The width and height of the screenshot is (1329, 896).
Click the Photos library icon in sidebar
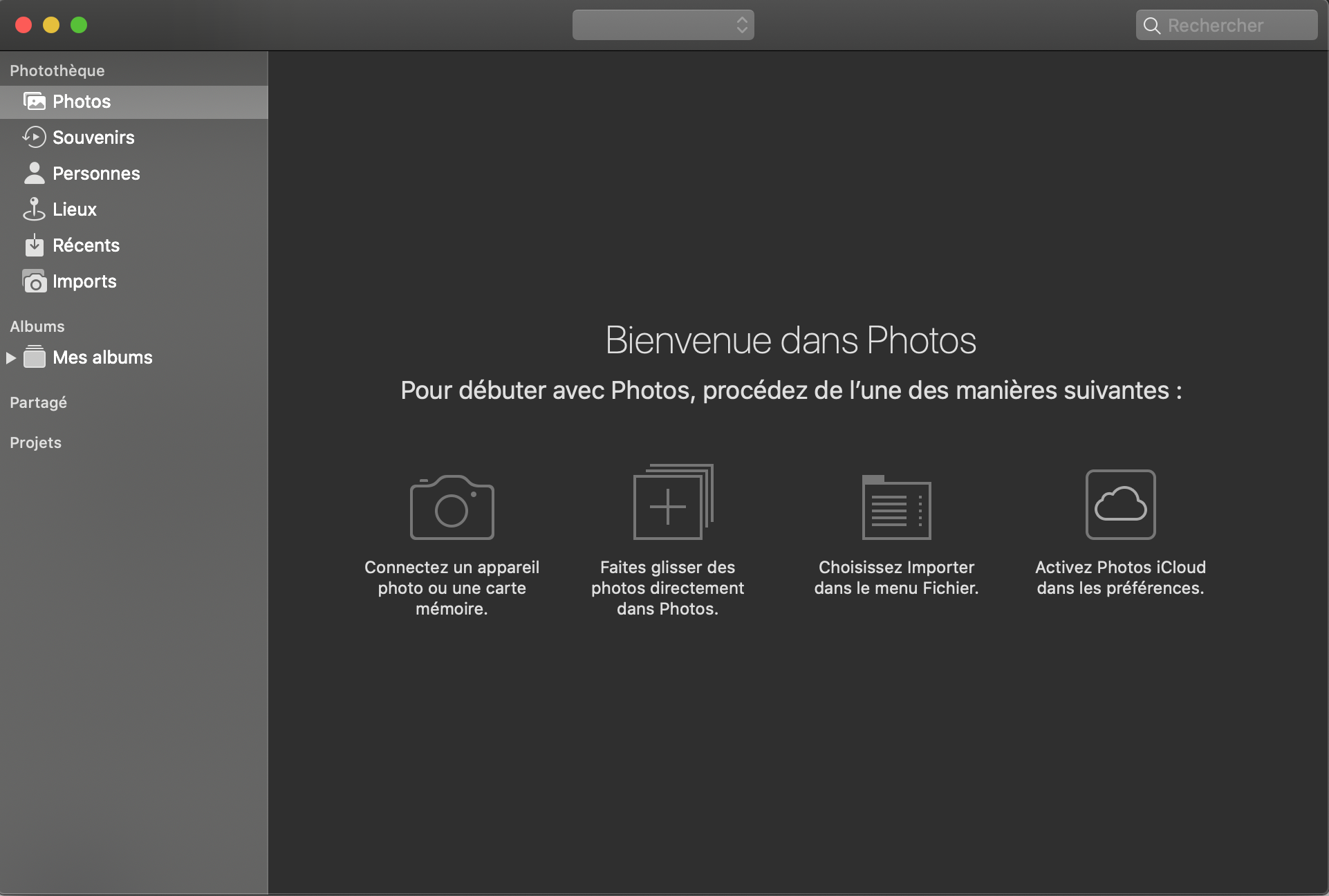click(34, 102)
